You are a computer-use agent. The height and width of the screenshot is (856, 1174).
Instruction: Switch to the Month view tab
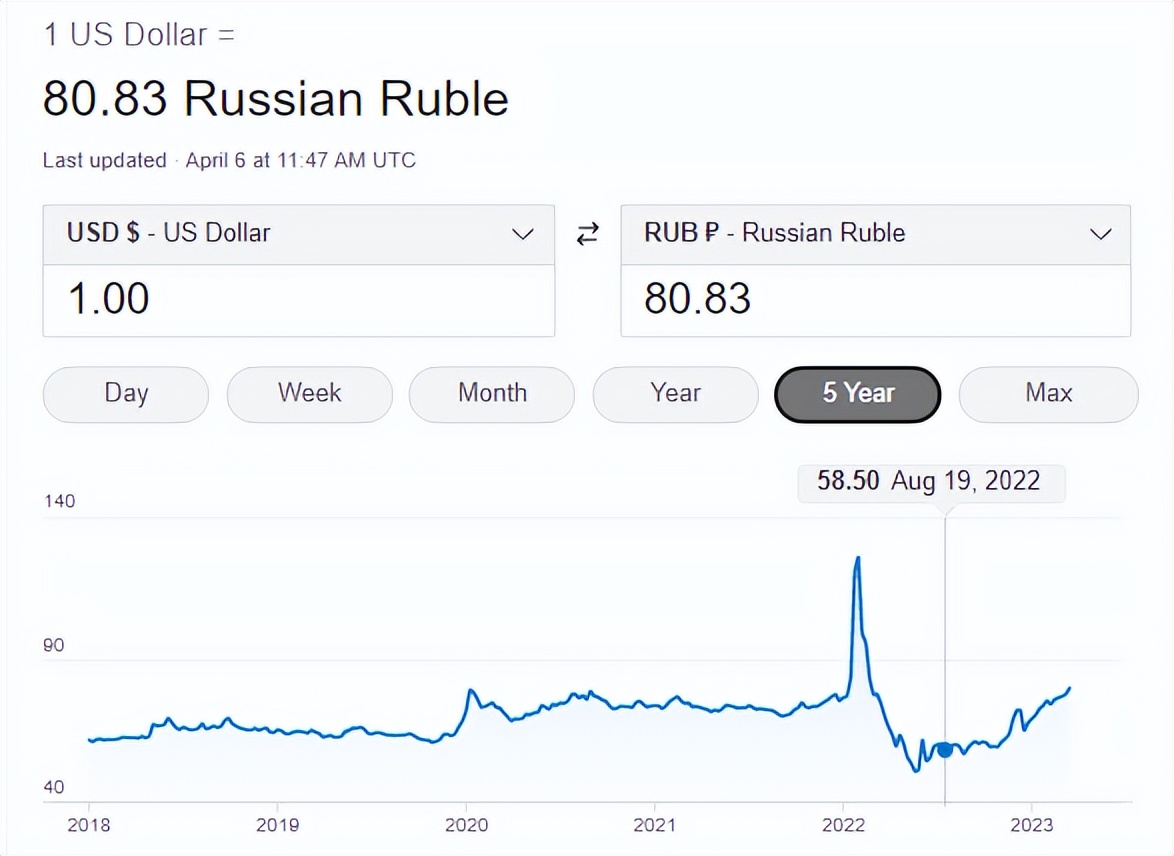[491, 394]
